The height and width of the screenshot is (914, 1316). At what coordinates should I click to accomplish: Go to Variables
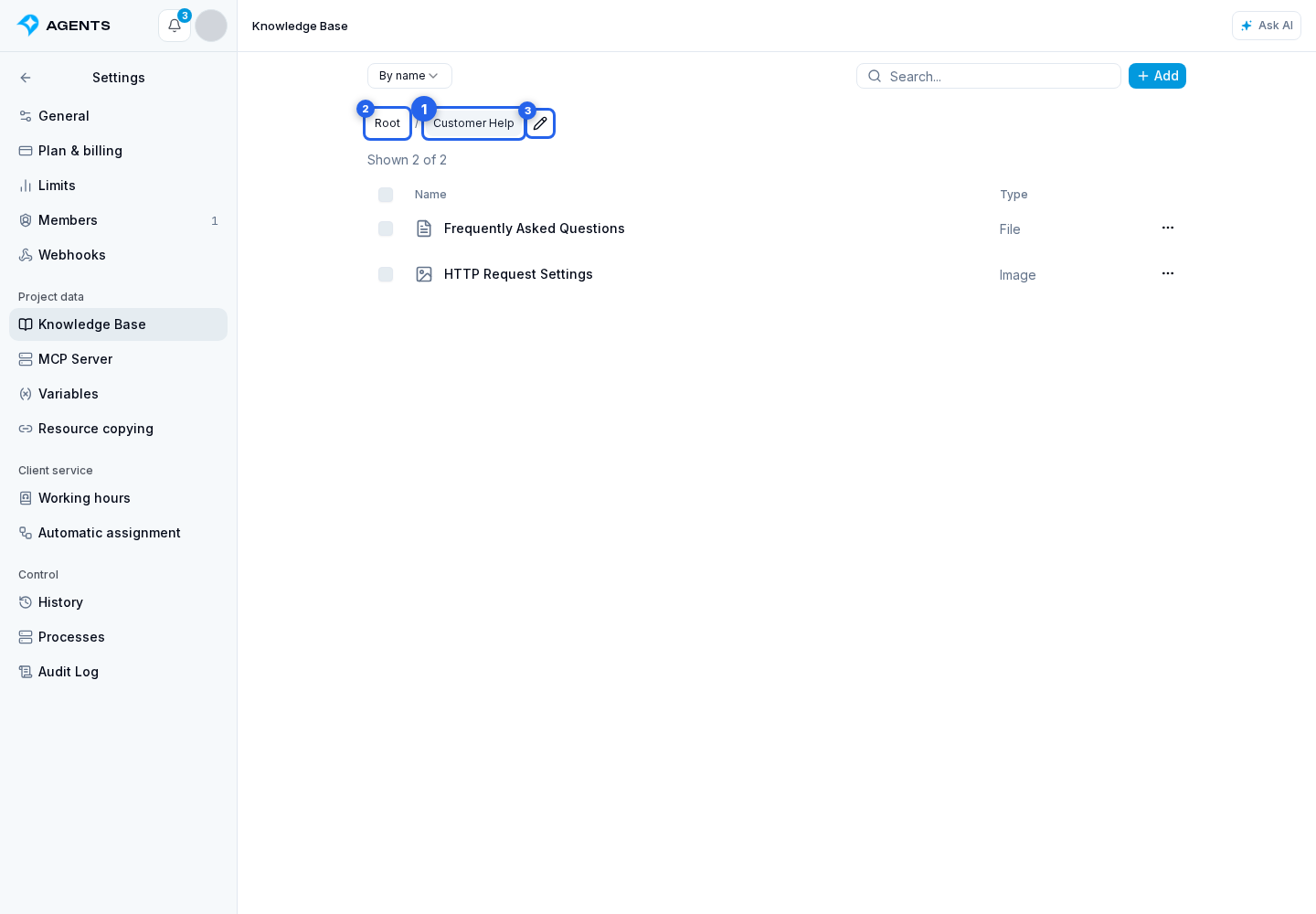coord(118,394)
